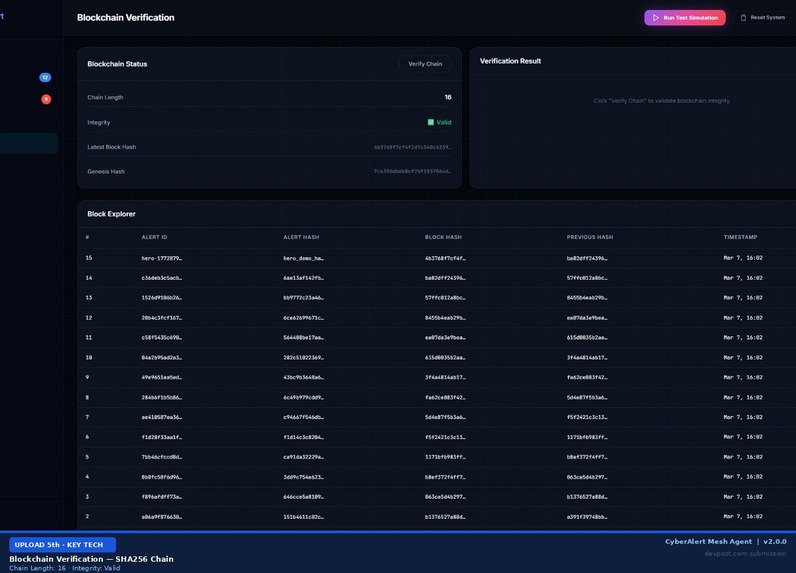Image resolution: width=796 pixels, height=573 pixels.
Task: Select alert ID hero-1772879… in block 15
Action: [161, 258]
